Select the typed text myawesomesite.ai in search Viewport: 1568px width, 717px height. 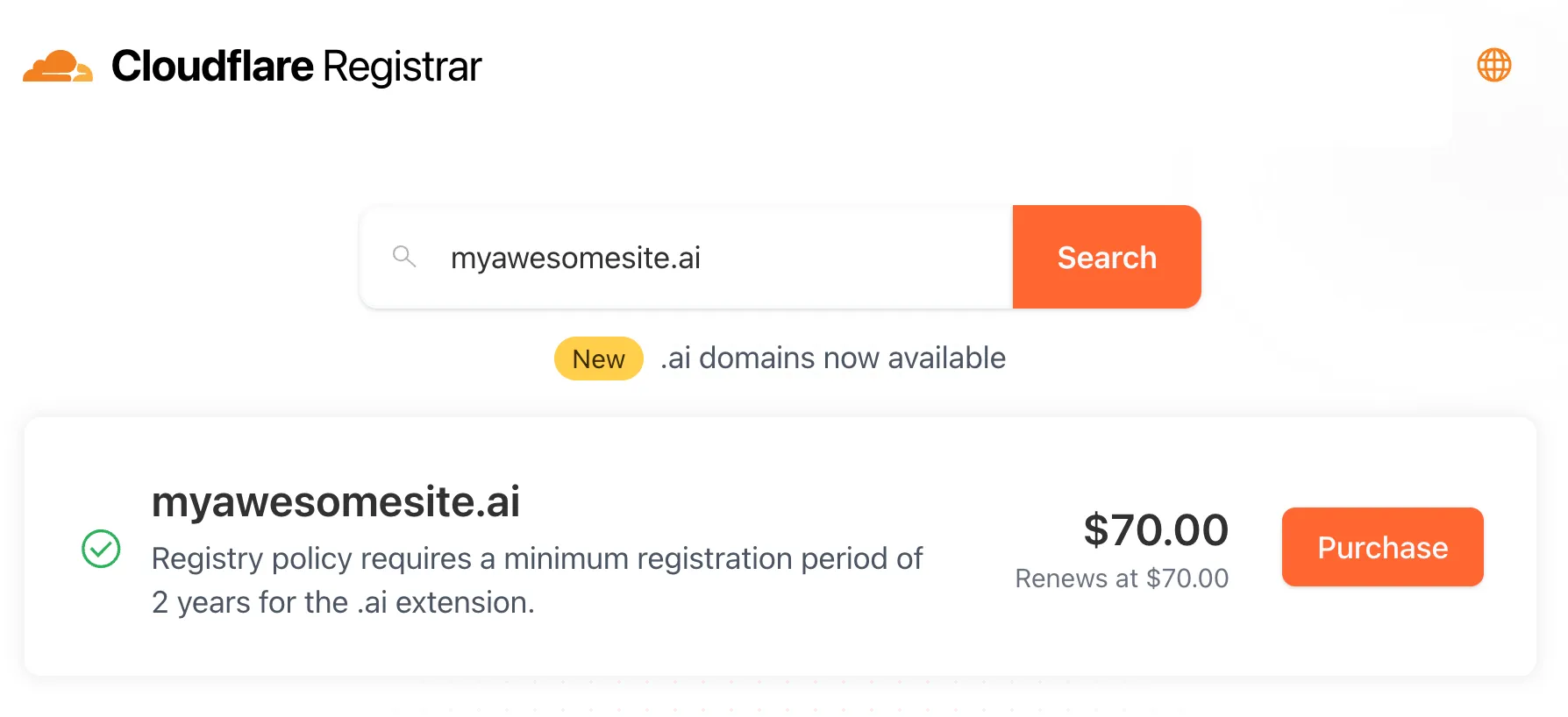[x=575, y=257]
